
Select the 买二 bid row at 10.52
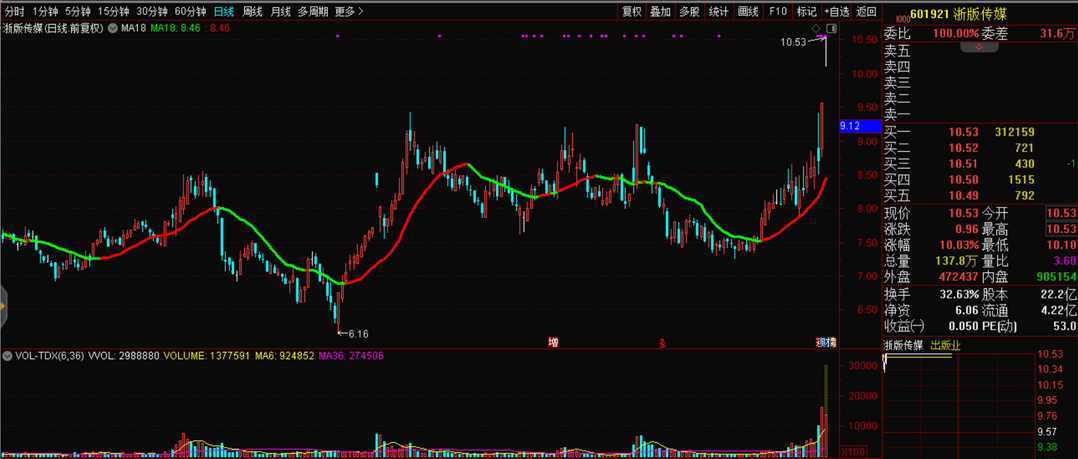tap(980, 147)
